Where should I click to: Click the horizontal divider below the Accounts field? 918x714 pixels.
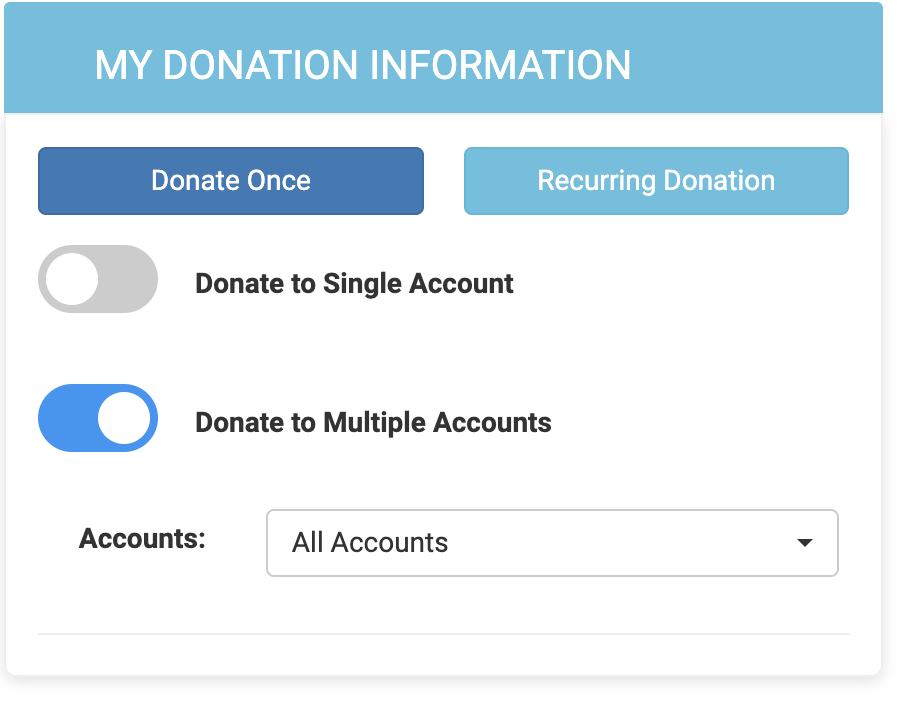click(x=443, y=634)
